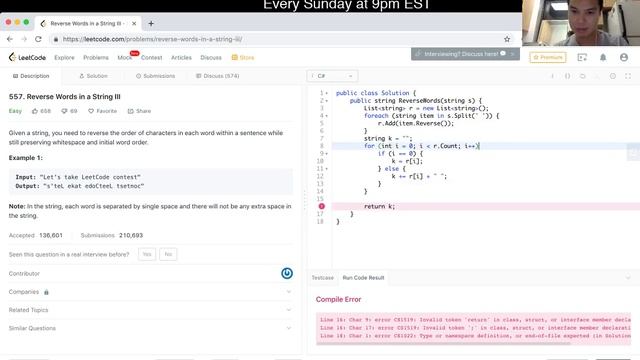
Task: Click the Premium button
Action: point(548,58)
